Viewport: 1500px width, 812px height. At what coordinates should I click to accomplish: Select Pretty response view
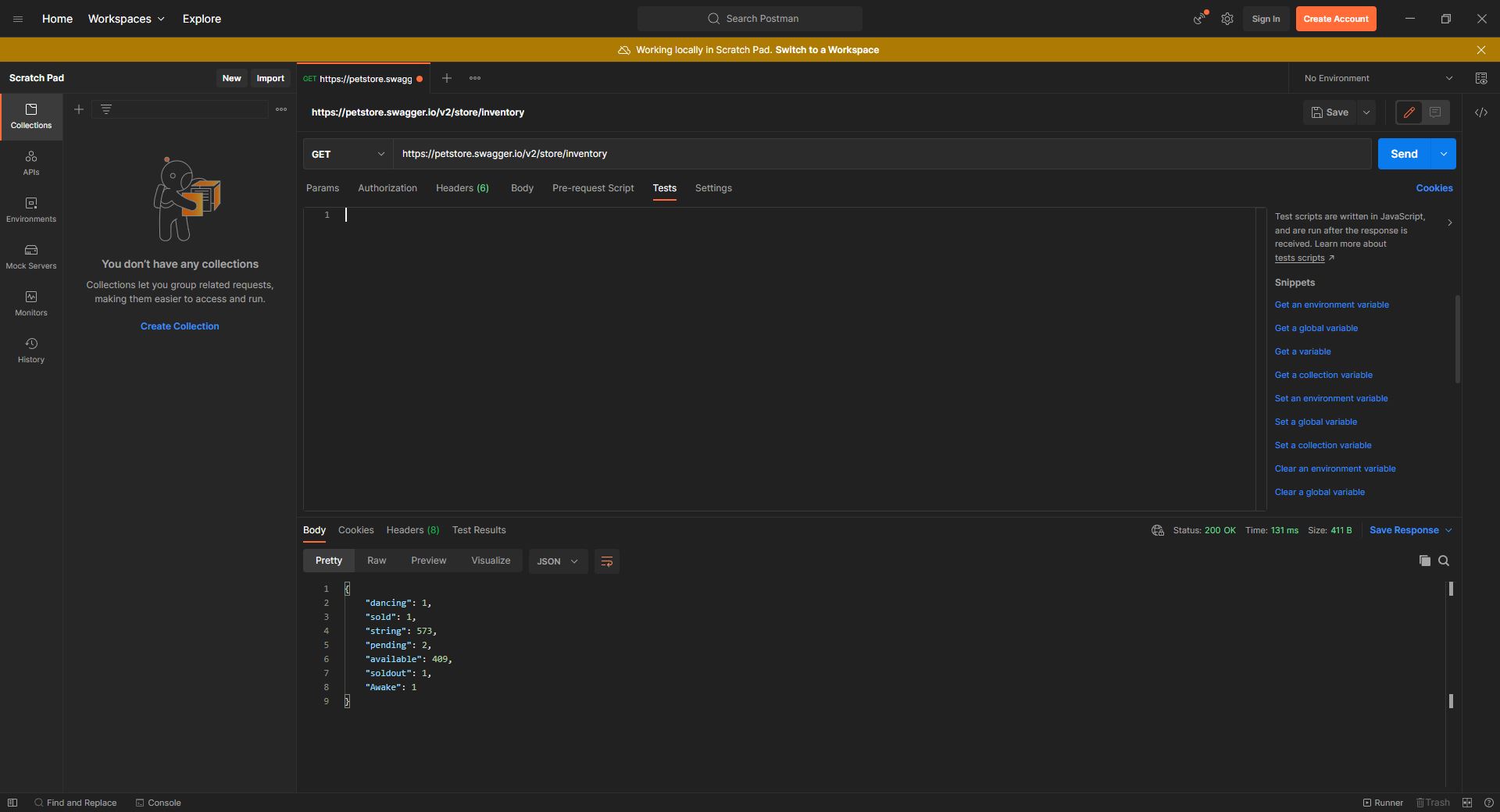329,561
